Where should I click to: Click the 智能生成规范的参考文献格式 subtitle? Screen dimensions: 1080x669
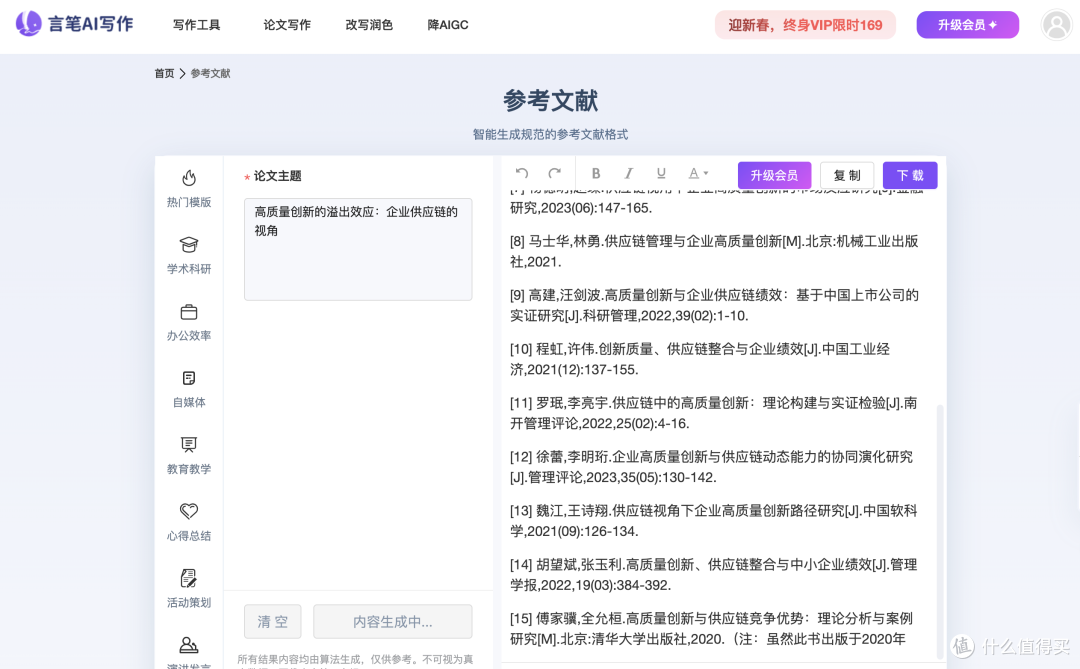[550, 134]
